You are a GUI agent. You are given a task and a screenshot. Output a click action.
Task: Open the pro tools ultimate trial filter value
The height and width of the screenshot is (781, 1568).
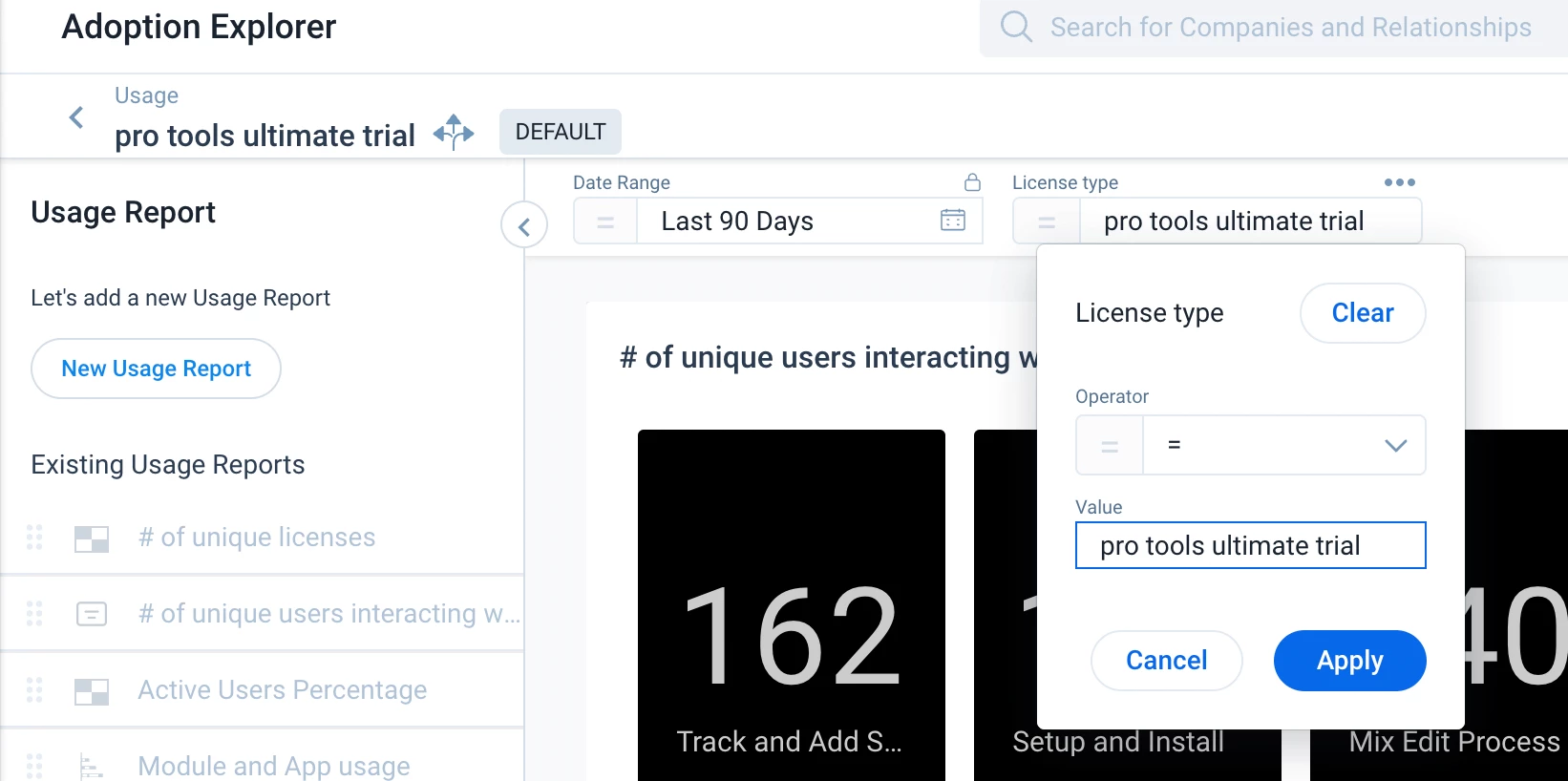[1250, 222]
